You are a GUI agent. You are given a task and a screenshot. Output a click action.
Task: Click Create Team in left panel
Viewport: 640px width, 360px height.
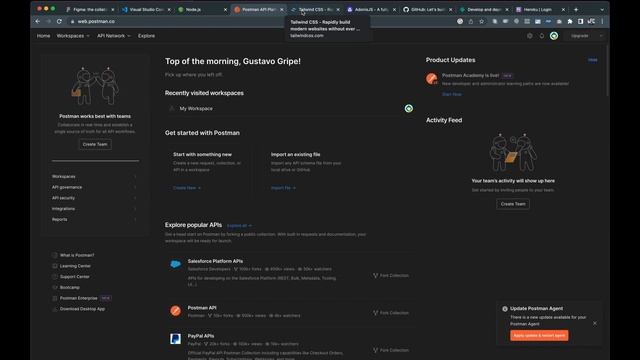(x=95, y=144)
